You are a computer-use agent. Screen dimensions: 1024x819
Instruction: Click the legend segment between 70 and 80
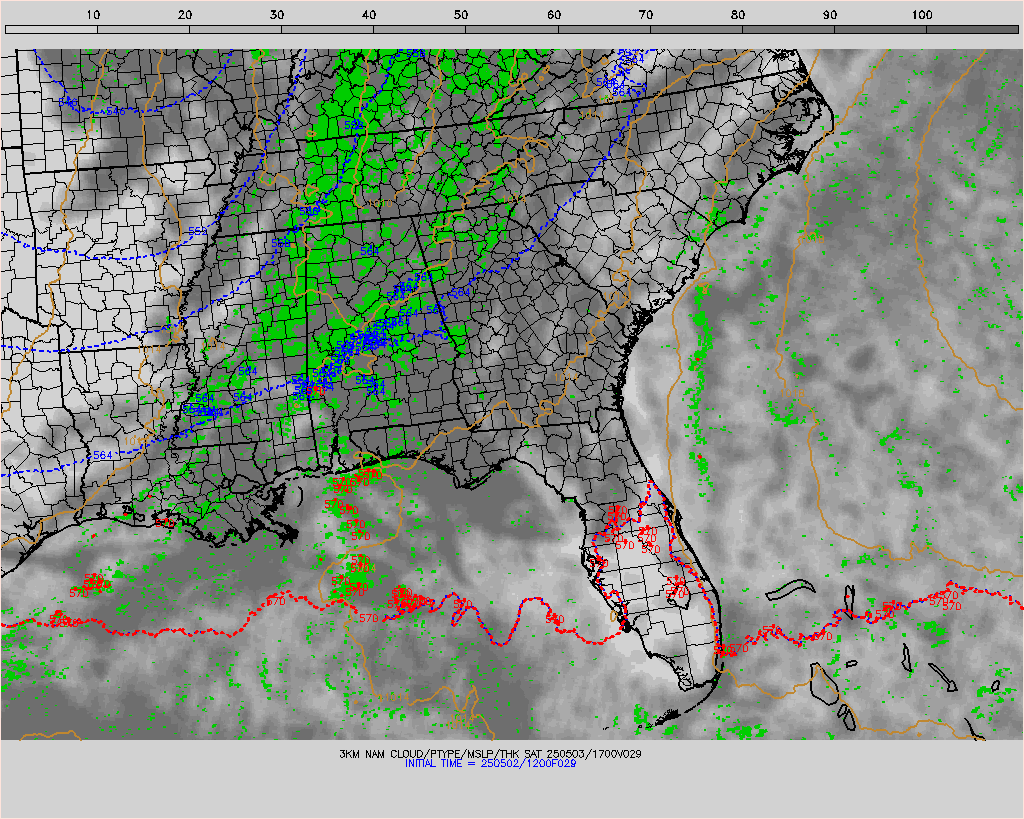(696, 29)
